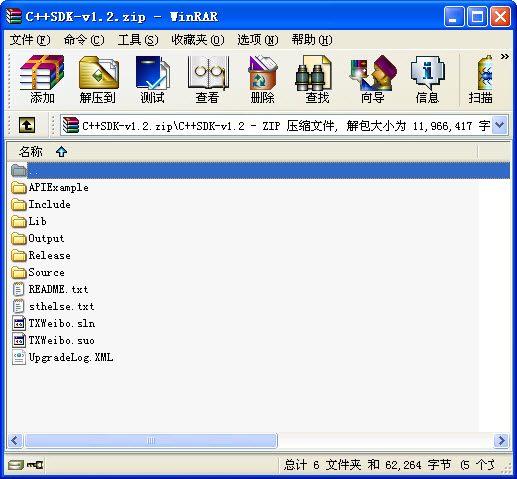This screenshot has width=517, height=479.
Task: Open the File (文件) menu
Action: pos(30,40)
